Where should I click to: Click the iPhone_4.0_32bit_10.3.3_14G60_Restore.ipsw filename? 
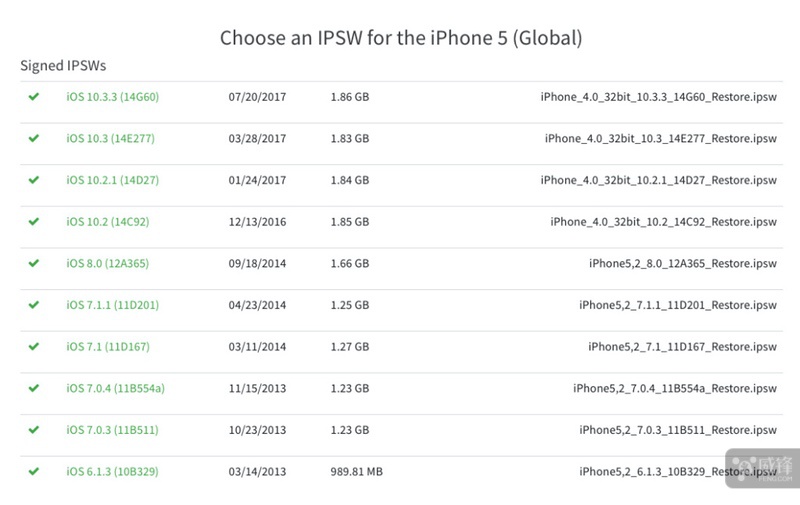click(658, 97)
